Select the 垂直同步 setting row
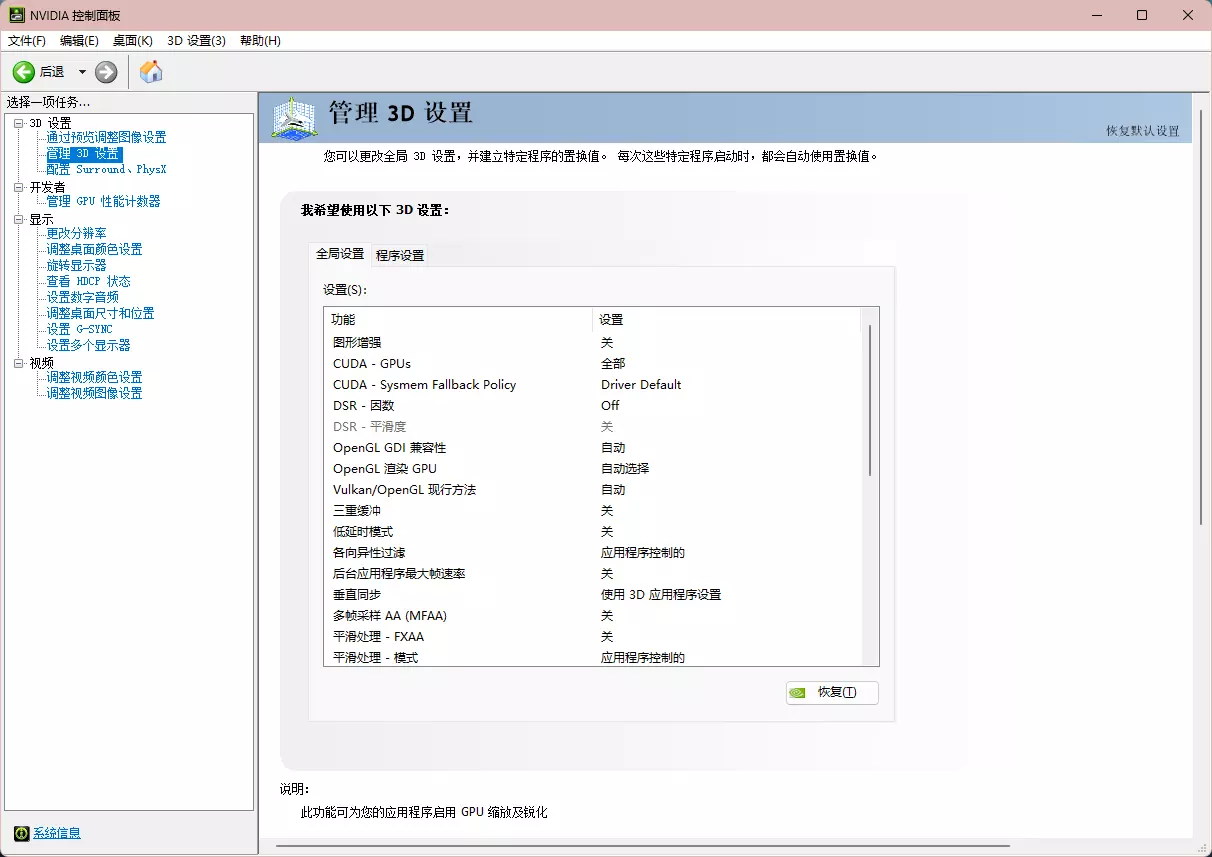Screen dimensions: 1212x857 click(592, 594)
